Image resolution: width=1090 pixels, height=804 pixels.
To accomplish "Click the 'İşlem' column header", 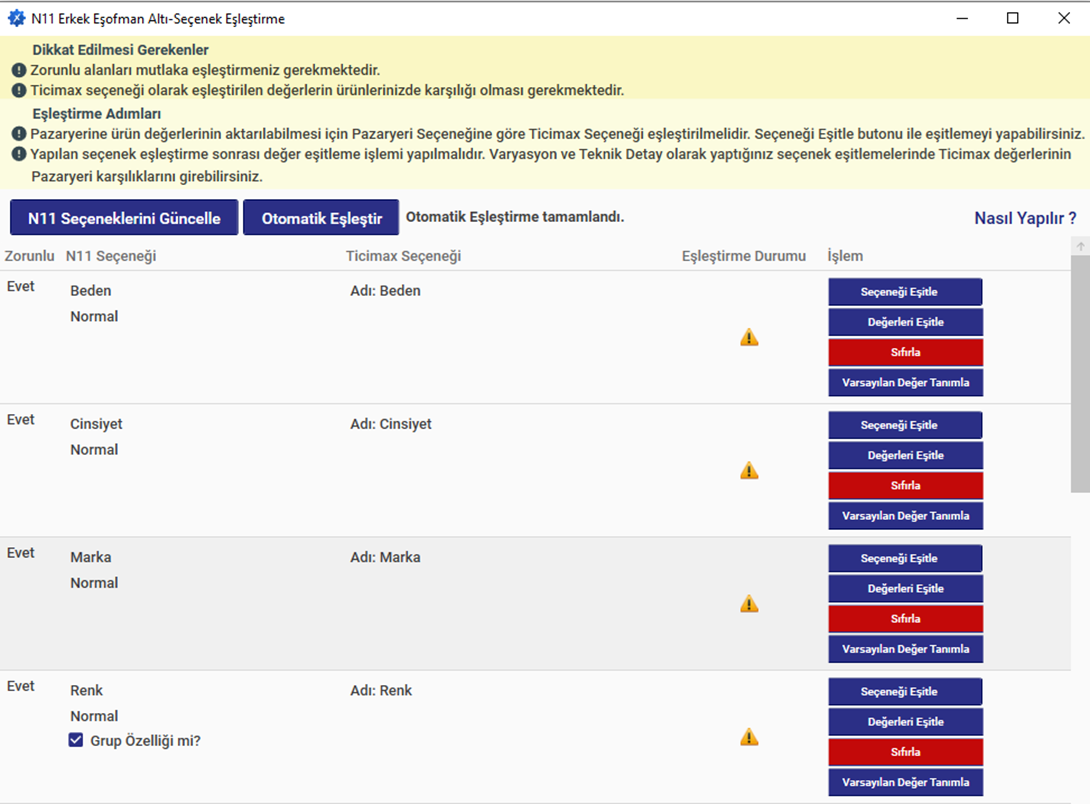I will [x=845, y=256].
